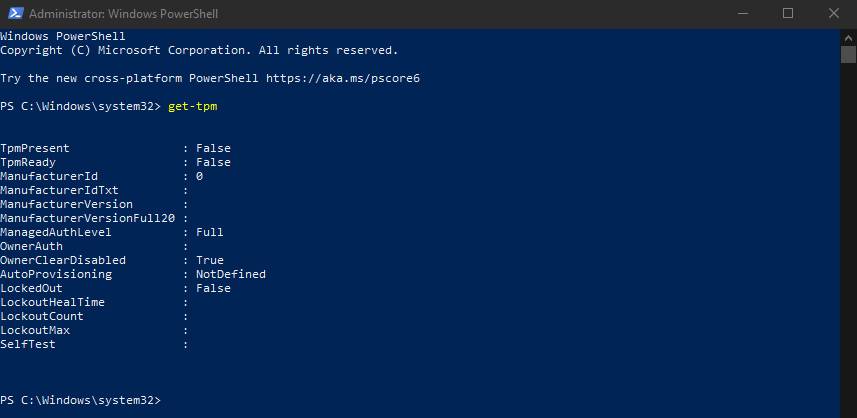Click the OwnerClearDisabled True value
Viewport: 857px width, 418px height.
pos(210,260)
